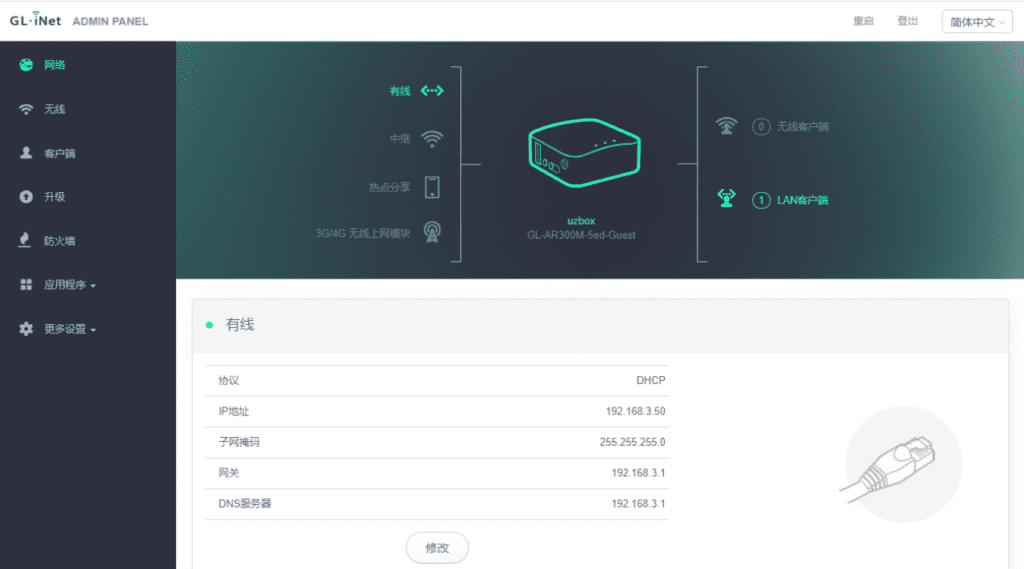The width and height of the screenshot is (1024, 569).
Task: Click the wired connection arrows icon
Action: pos(432,91)
